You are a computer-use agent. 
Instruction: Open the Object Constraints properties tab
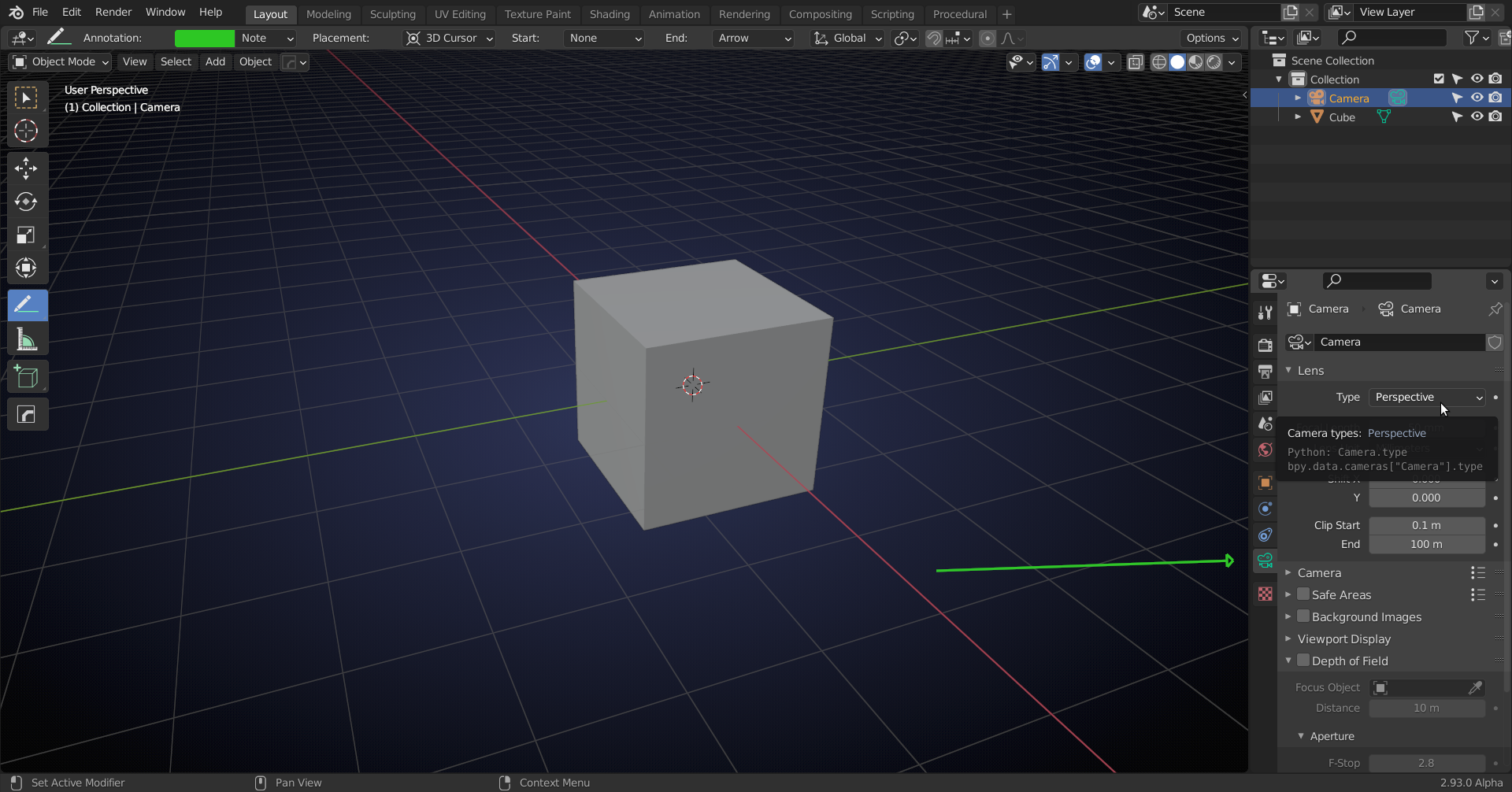(1266, 535)
